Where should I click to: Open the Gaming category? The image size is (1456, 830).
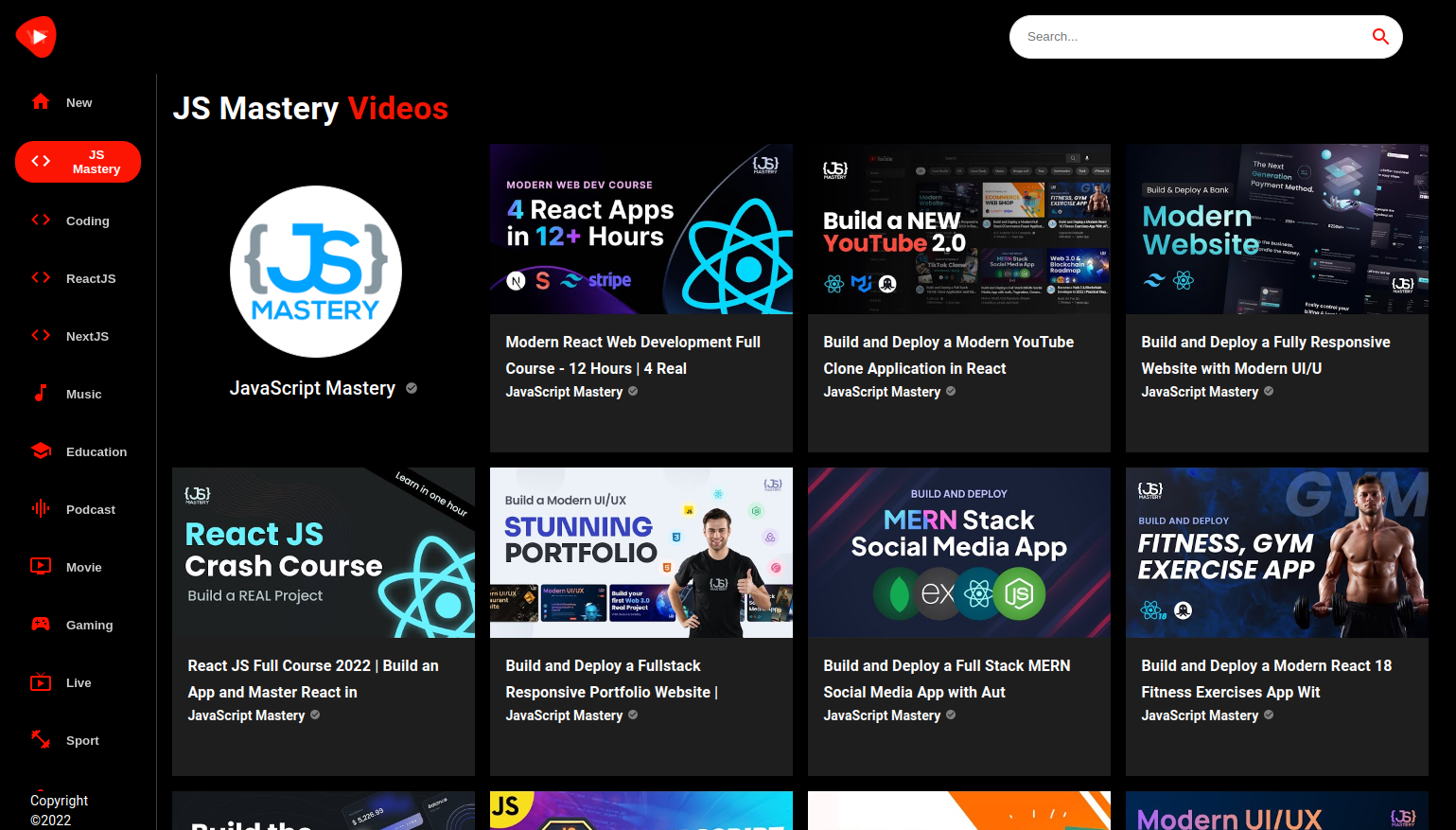[78, 625]
